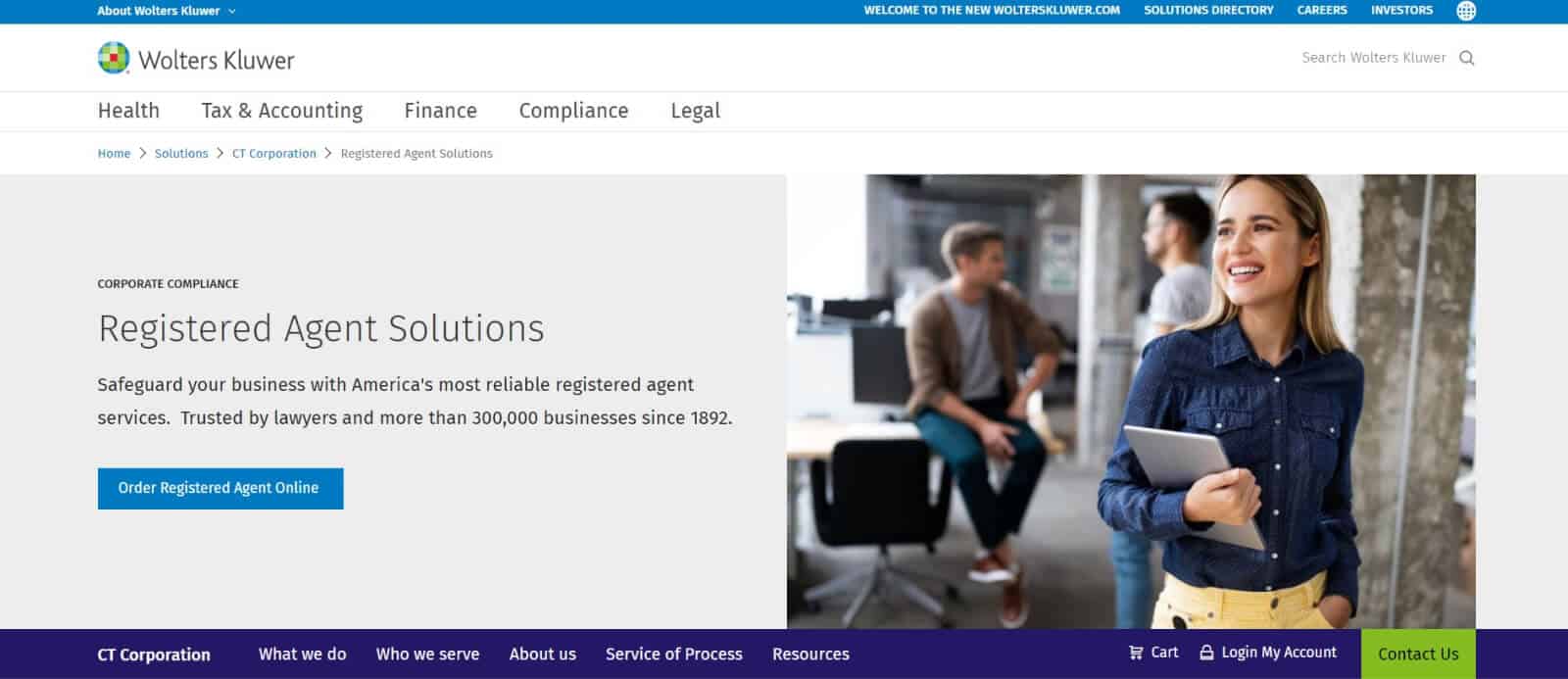Click Registered Agent Solutions breadcrumb text
Image resolution: width=1568 pixels, height=679 pixels.
click(416, 154)
